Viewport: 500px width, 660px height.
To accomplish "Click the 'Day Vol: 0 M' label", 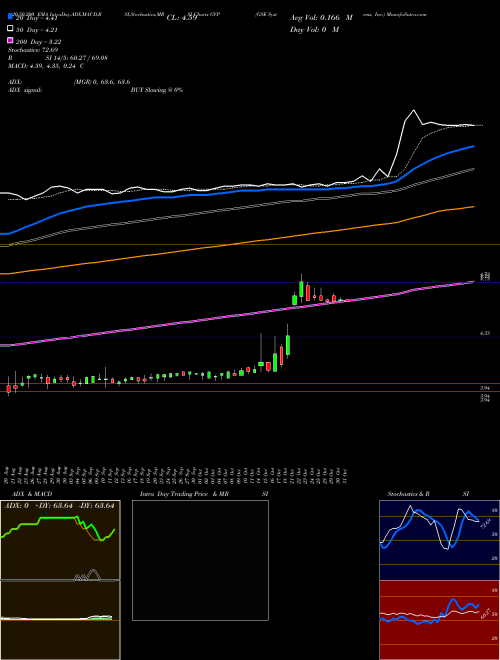I will [315, 29].
